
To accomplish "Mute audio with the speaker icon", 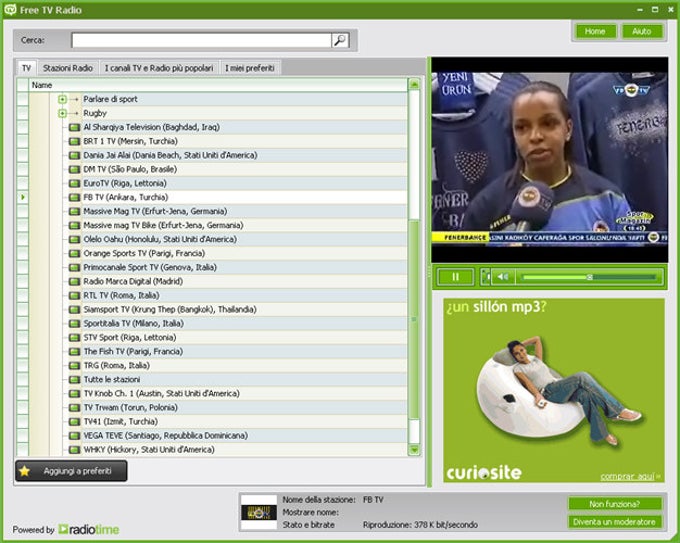I will click(x=503, y=277).
